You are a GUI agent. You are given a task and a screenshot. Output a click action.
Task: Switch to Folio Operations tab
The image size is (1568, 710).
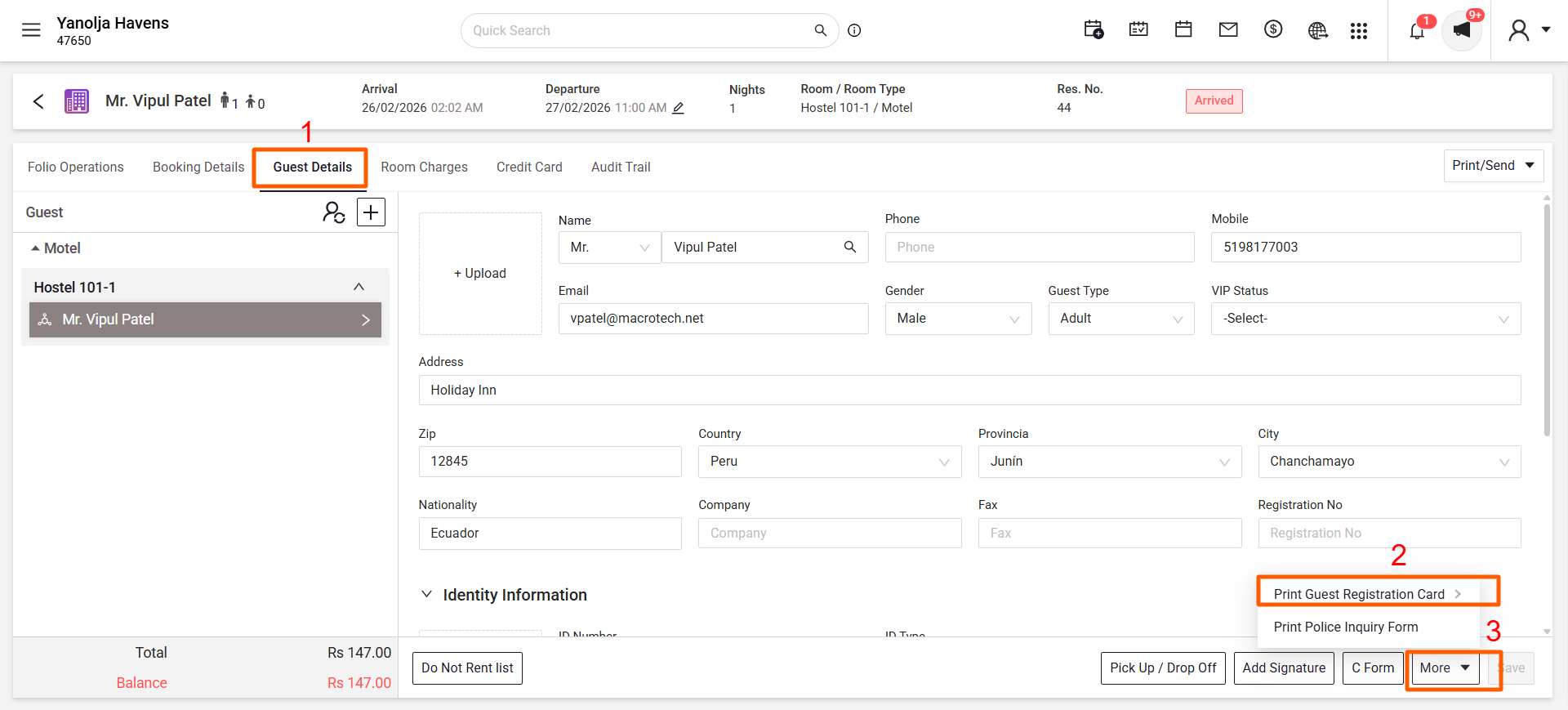coord(76,167)
